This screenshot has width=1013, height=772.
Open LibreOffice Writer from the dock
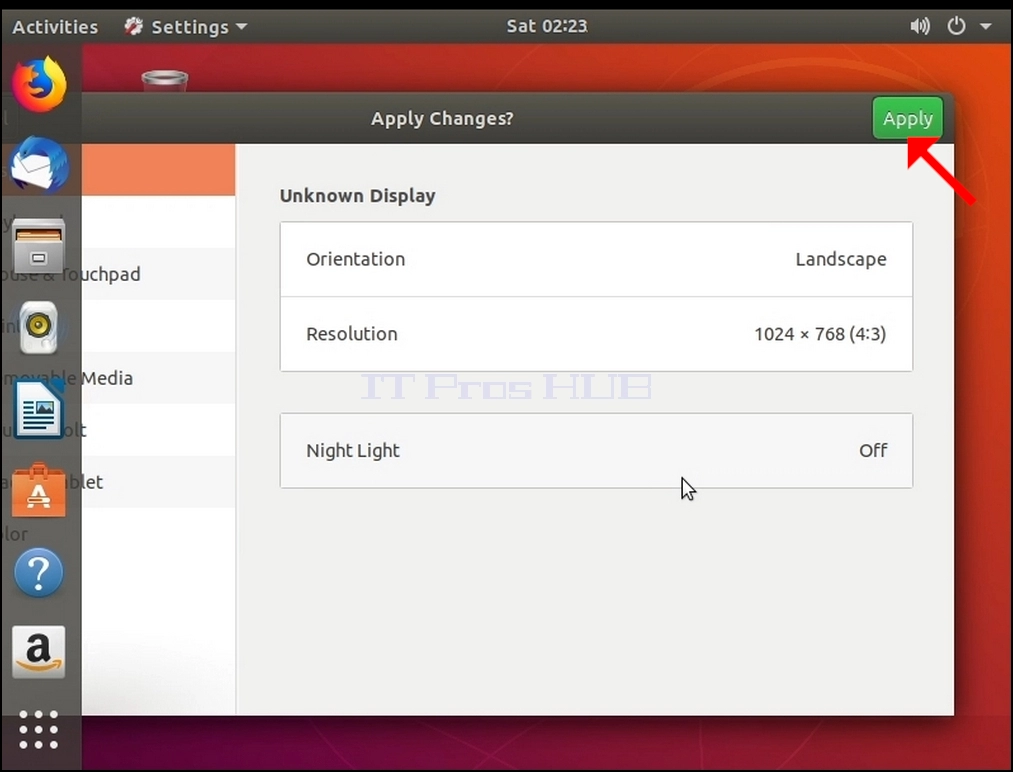pyautogui.click(x=39, y=410)
